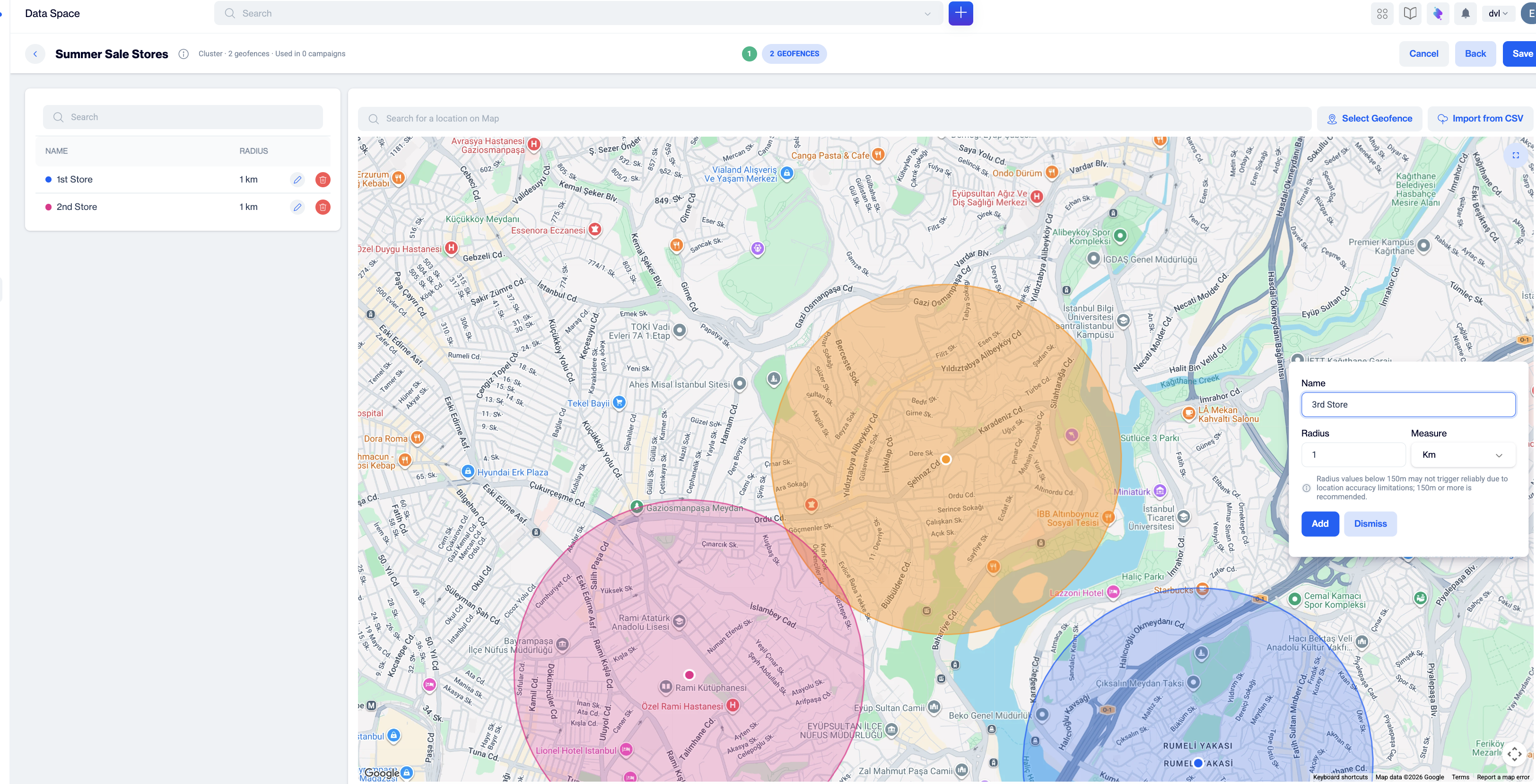
Task: Click the NAME column header
Action: coord(57,151)
